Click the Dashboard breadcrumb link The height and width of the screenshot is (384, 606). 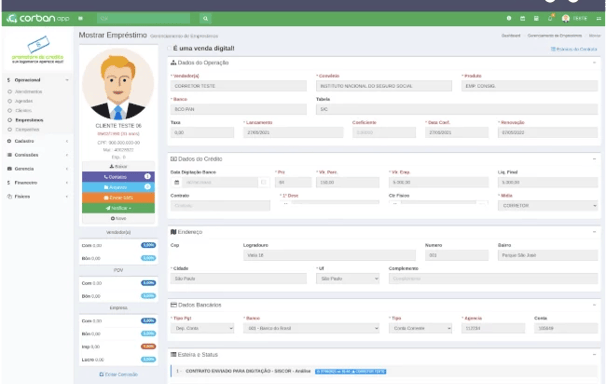tap(511, 36)
